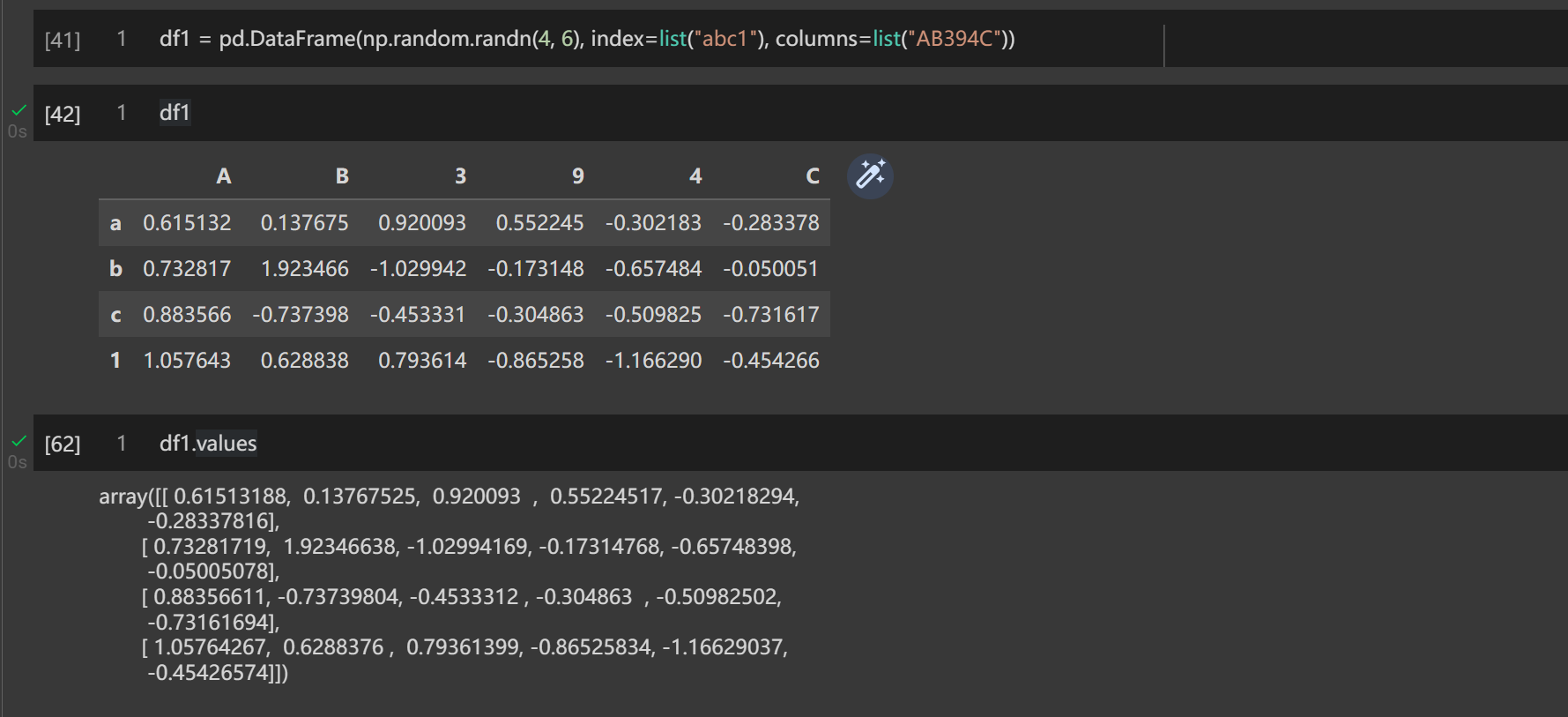Click table value -1.166290
The image size is (1568, 717).
coord(654,361)
